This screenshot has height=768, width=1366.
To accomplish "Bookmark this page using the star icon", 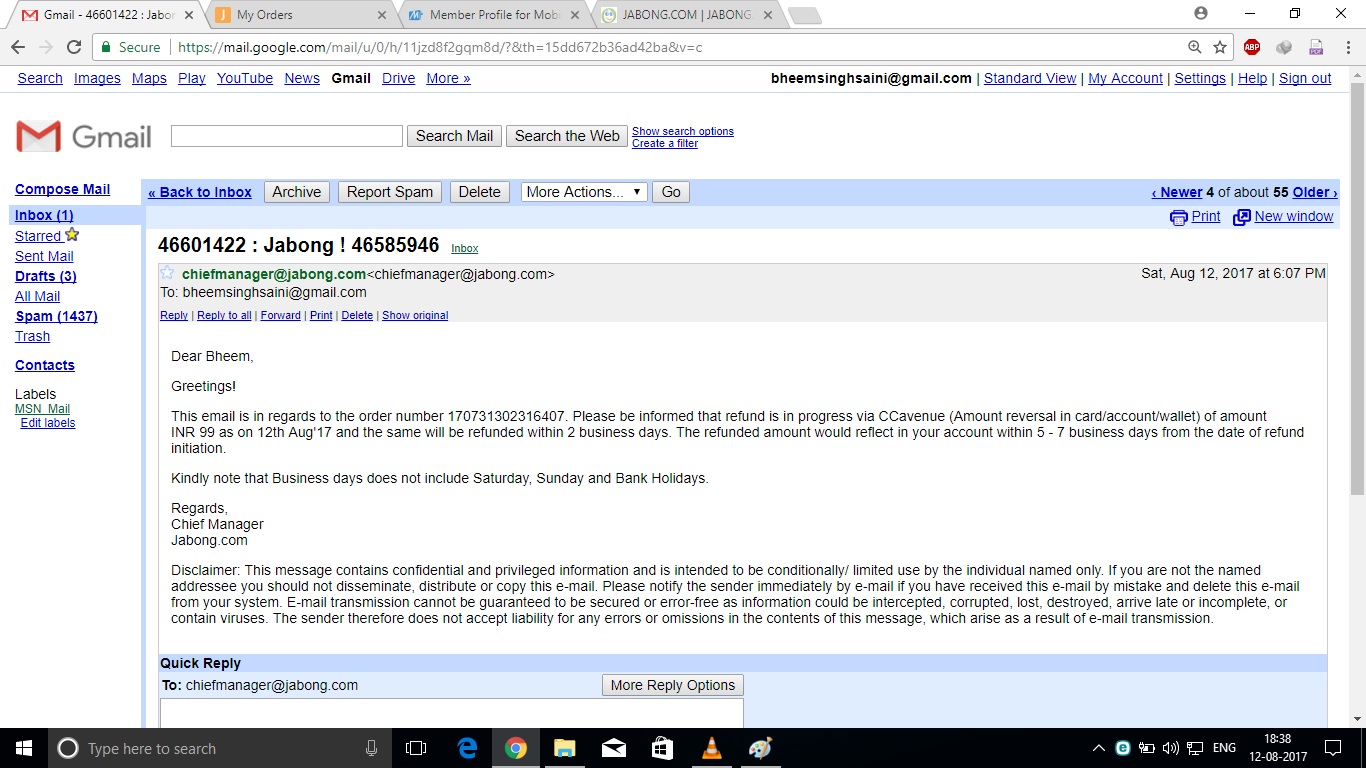I will (x=1220, y=47).
